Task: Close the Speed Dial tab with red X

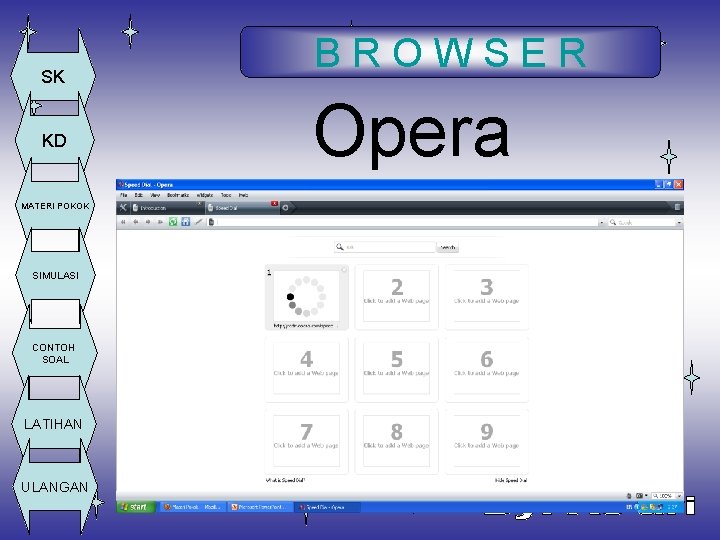Action: (x=274, y=203)
